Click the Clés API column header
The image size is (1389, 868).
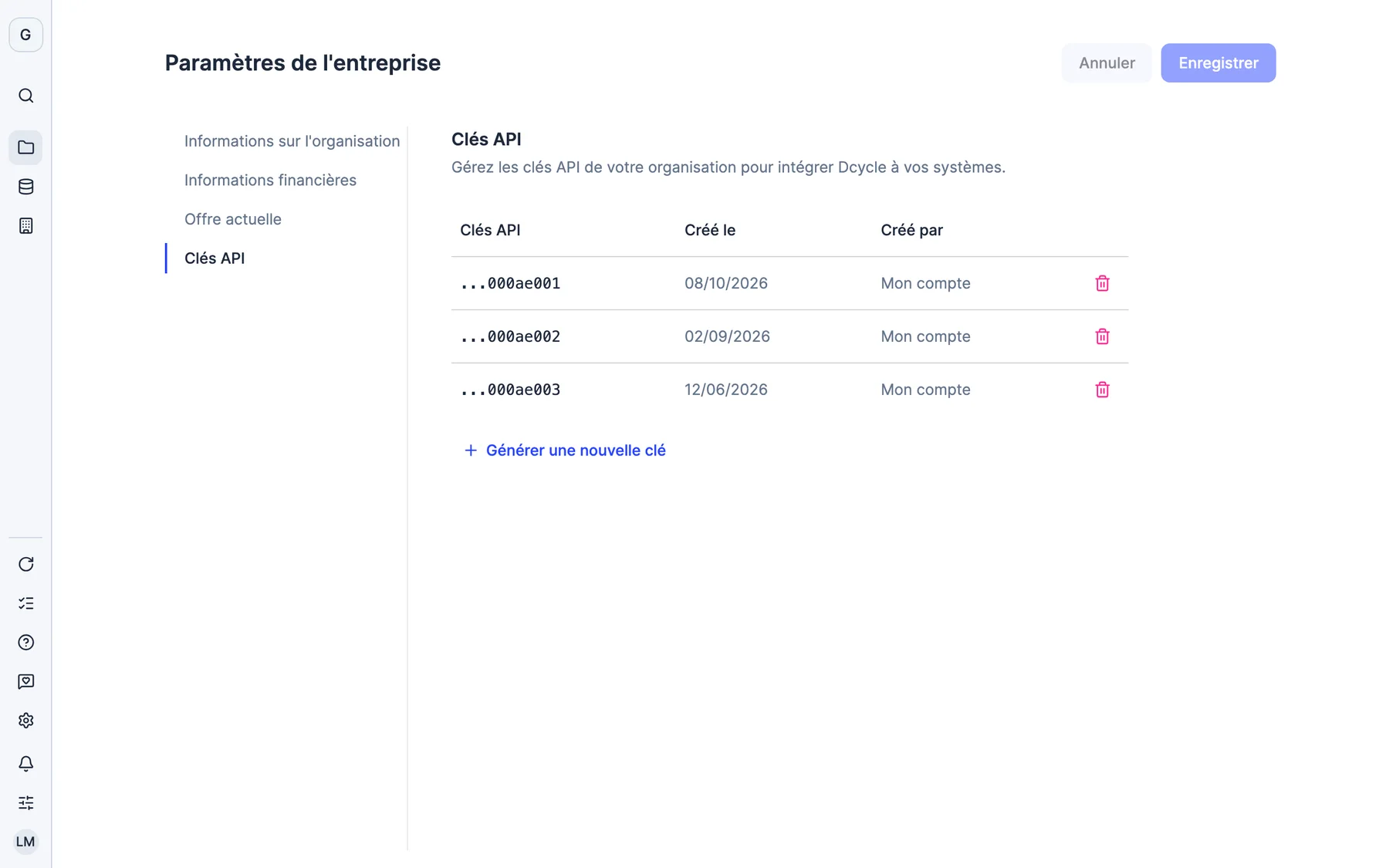[490, 230]
